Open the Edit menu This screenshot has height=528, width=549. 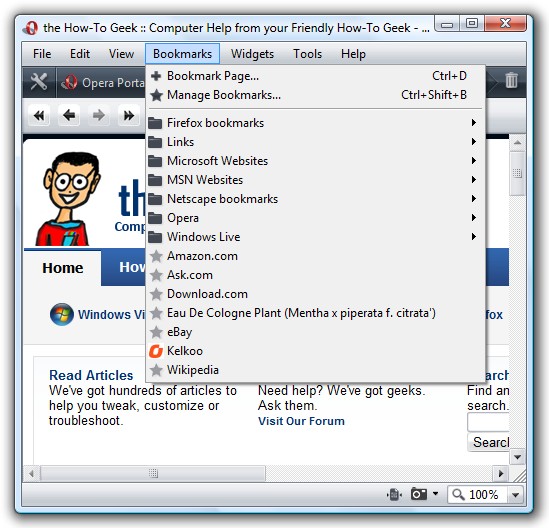[80, 54]
